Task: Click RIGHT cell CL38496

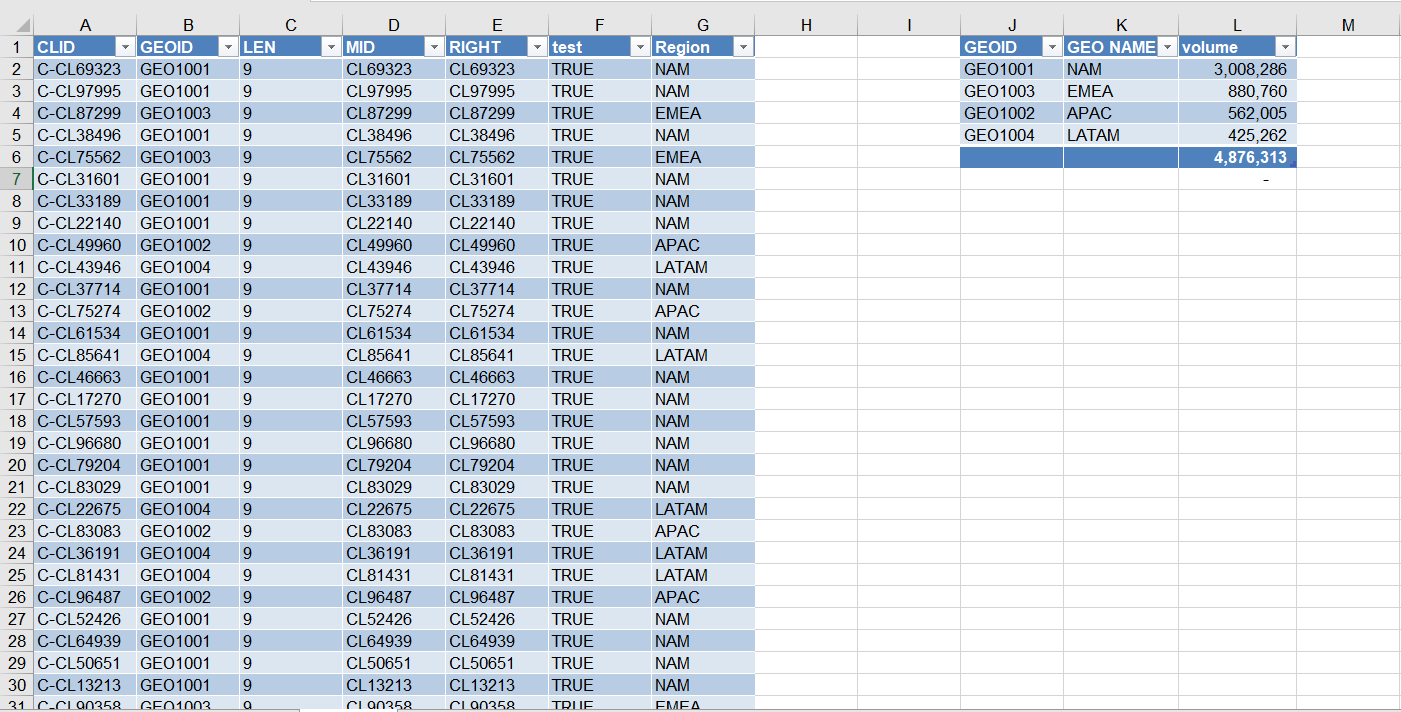Action: coord(497,135)
